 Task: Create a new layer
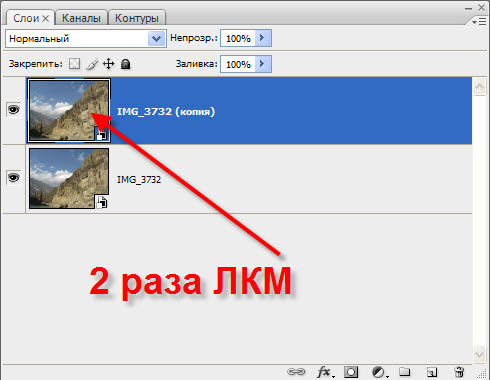click(x=432, y=371)
